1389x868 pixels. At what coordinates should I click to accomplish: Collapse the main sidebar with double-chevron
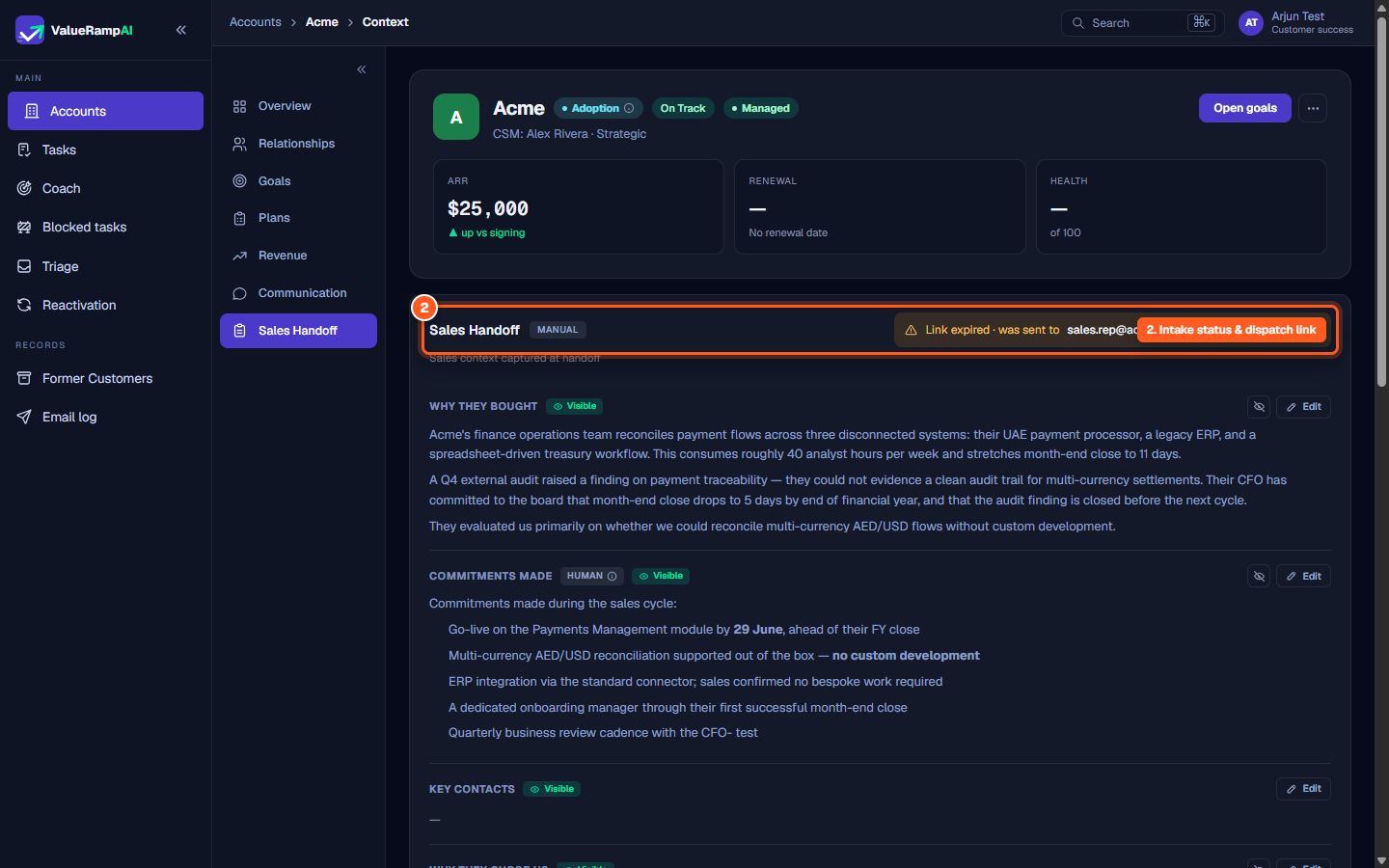pyautogui.click(x=181, y=30)
